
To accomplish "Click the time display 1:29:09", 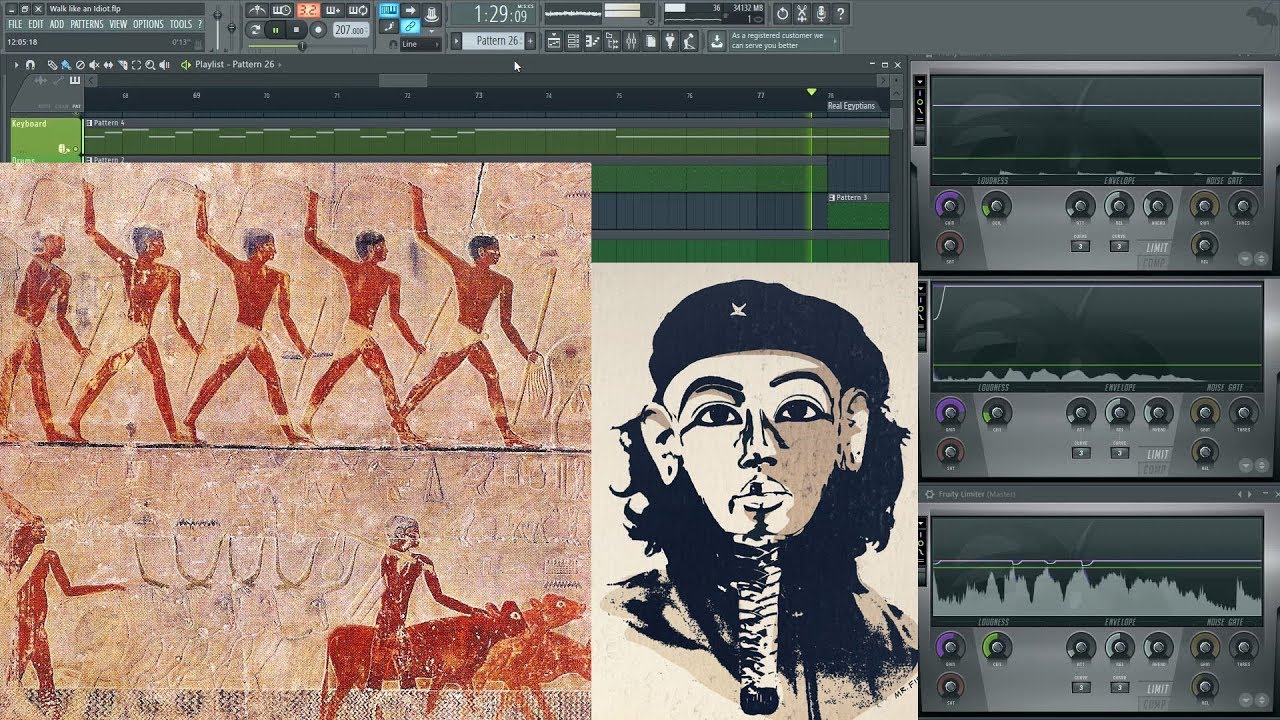I will tap(493, 14).
